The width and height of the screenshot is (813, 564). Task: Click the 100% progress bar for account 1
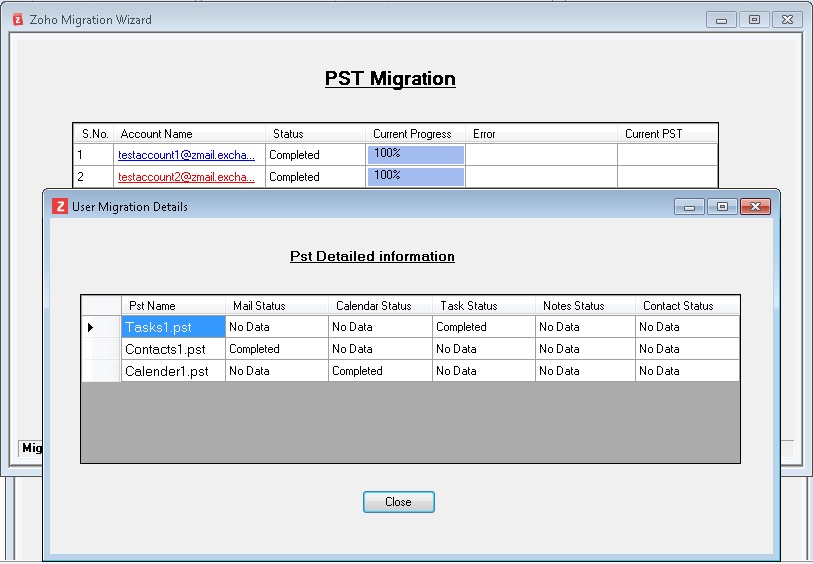click(x=415, y=154)
